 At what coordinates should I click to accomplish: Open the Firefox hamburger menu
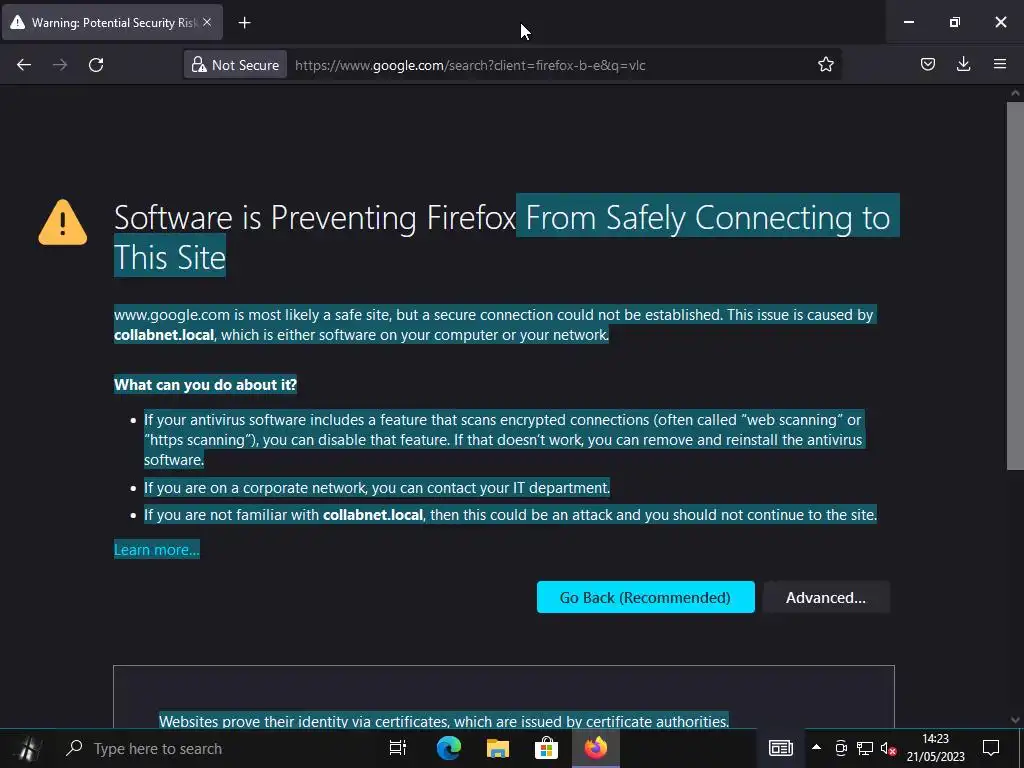click(x=1000, y=64)
